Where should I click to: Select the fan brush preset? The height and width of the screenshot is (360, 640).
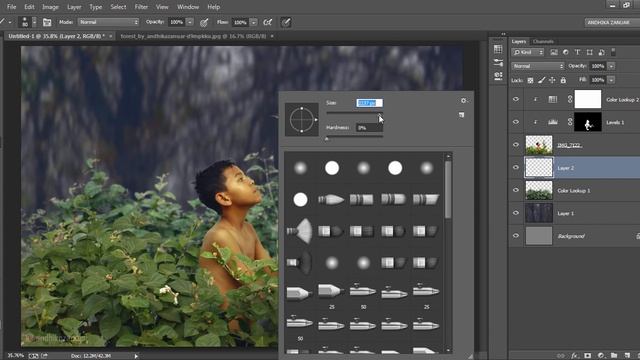(300, 231)
